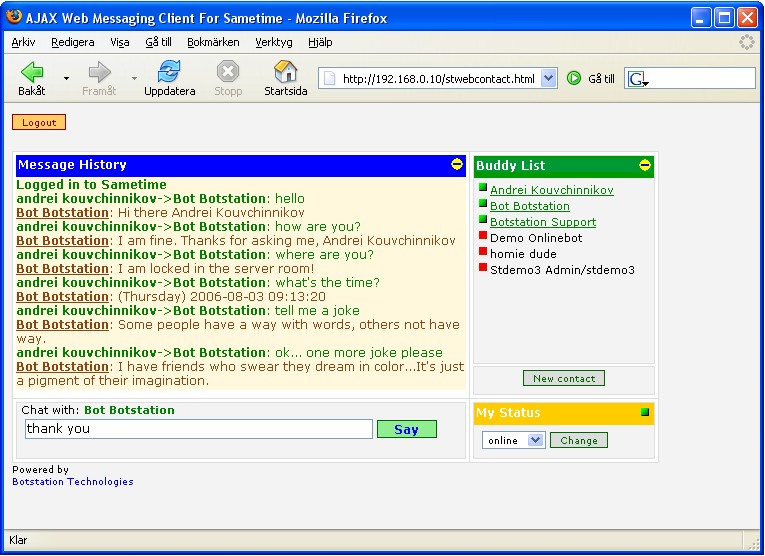Click the Firefox logo in title bar
The image size is (765, 556).
coord(14,16)
